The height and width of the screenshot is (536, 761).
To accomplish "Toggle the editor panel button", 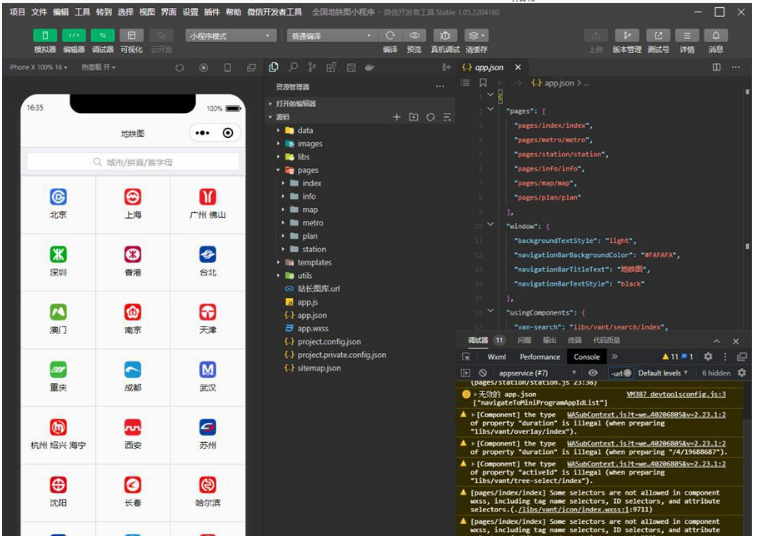I will [75, 35].
